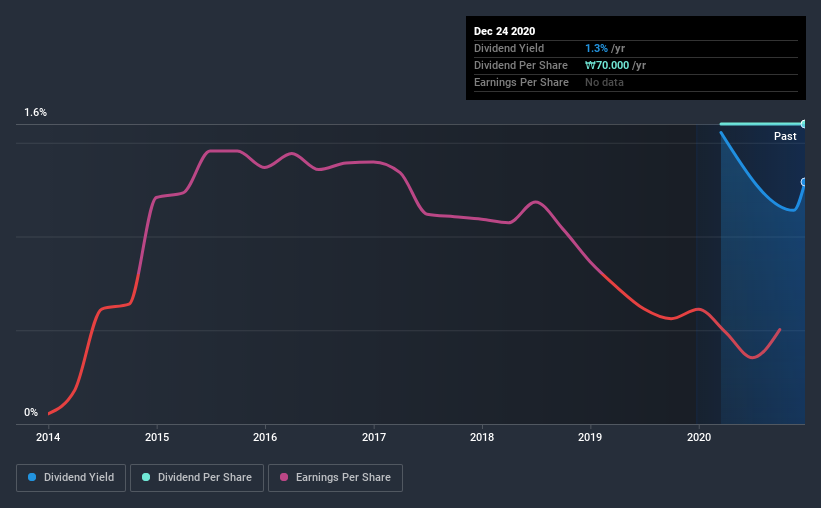Toggle the Earnings Per Share legend series
The image size is (821, 508).
(335, 478)
